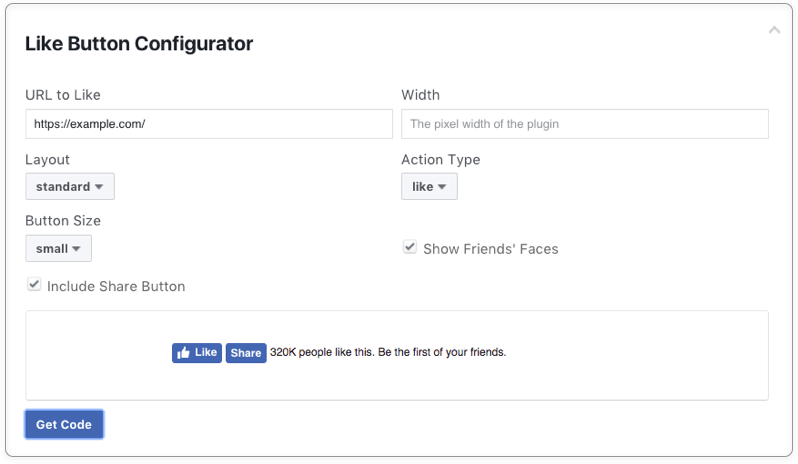The width and height of the screenshot is (798, 464).
Task: Collapse the configurator panel with the chevron
Action: (774, 30)
